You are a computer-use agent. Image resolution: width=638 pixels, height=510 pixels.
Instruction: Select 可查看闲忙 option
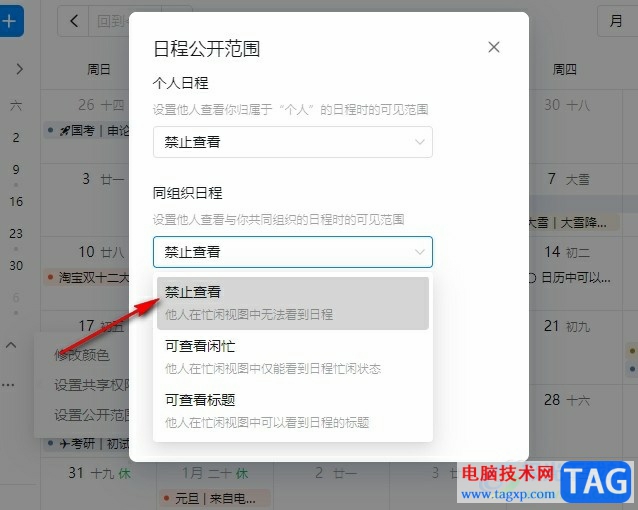tap(293, 357)
